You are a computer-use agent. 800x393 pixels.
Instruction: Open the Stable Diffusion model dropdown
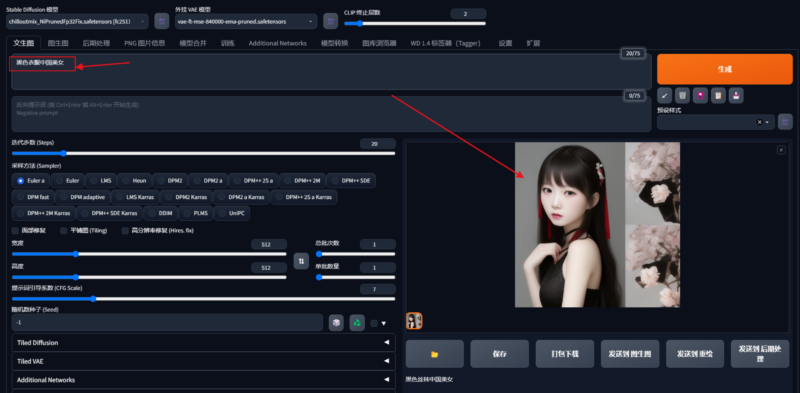[x=78, y=21]
